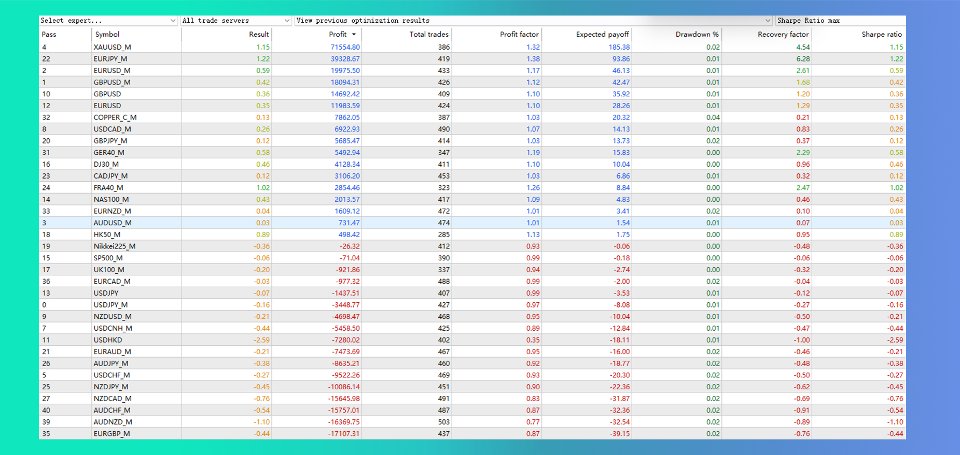Click the profit value 39328.67

(345, 59)
